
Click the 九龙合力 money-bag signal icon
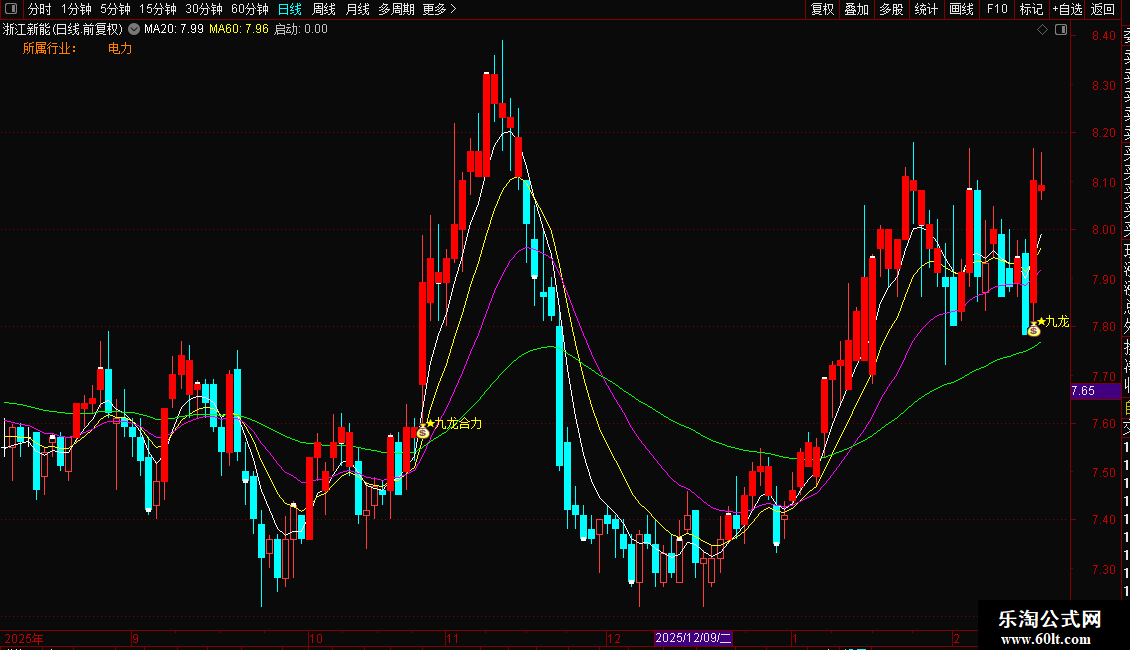[x=423, y=432]
